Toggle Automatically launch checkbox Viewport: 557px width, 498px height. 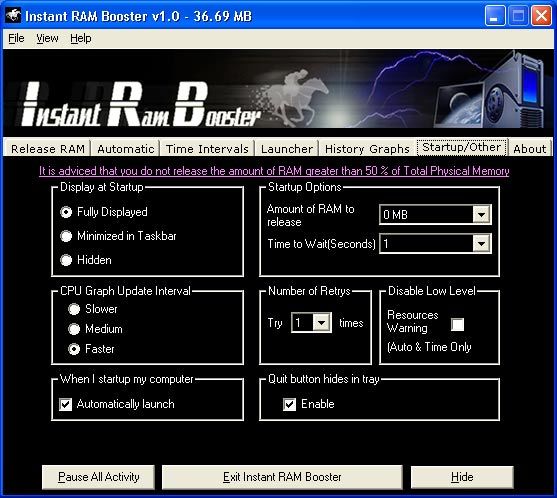(65, 404)
